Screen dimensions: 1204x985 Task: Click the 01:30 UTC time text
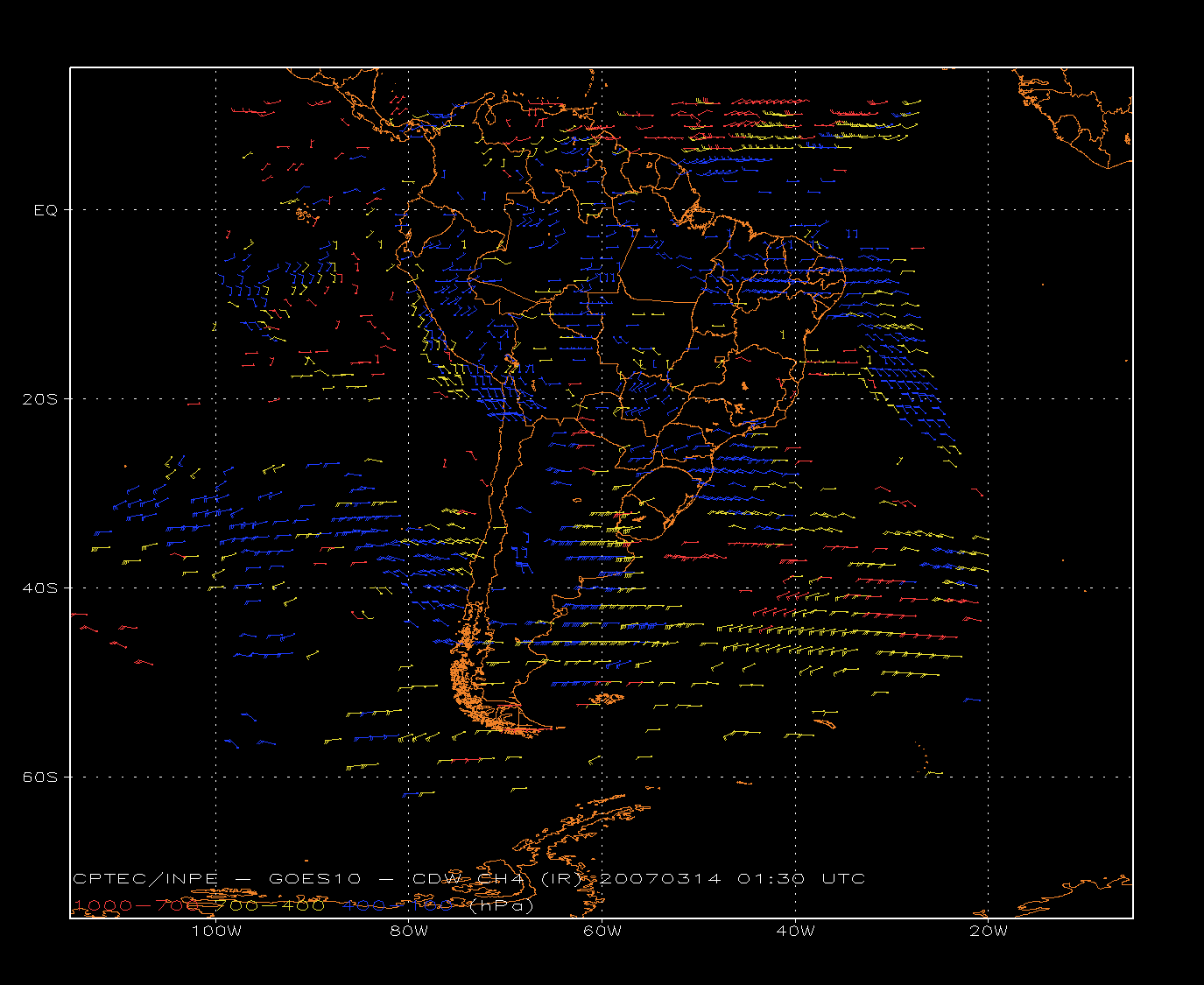coord(801,878)
